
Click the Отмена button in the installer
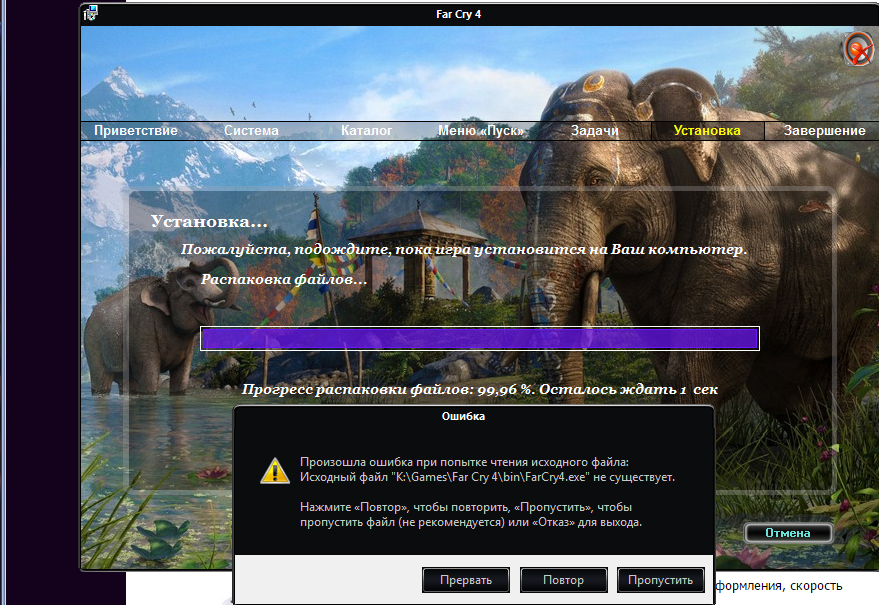pos(788,533)
